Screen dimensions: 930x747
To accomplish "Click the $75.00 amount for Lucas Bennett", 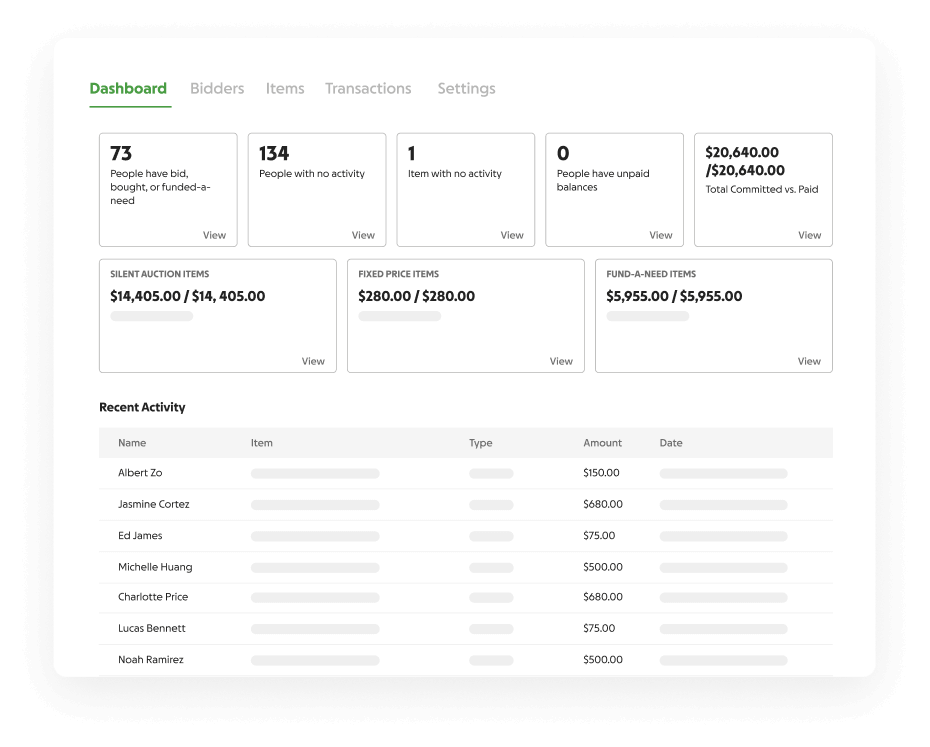I will coord(599,628).
